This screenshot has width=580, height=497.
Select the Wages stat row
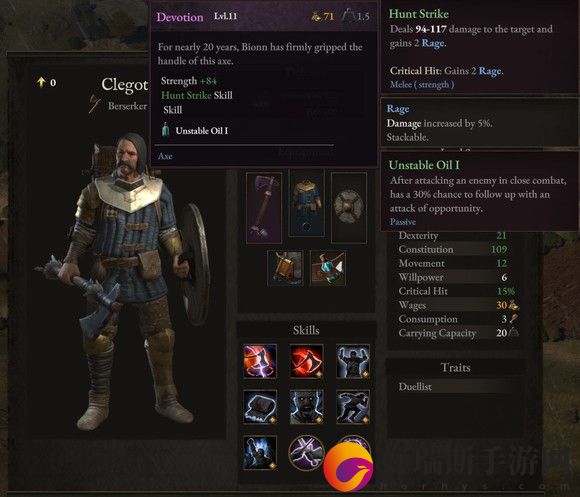[x=458, y=305]
